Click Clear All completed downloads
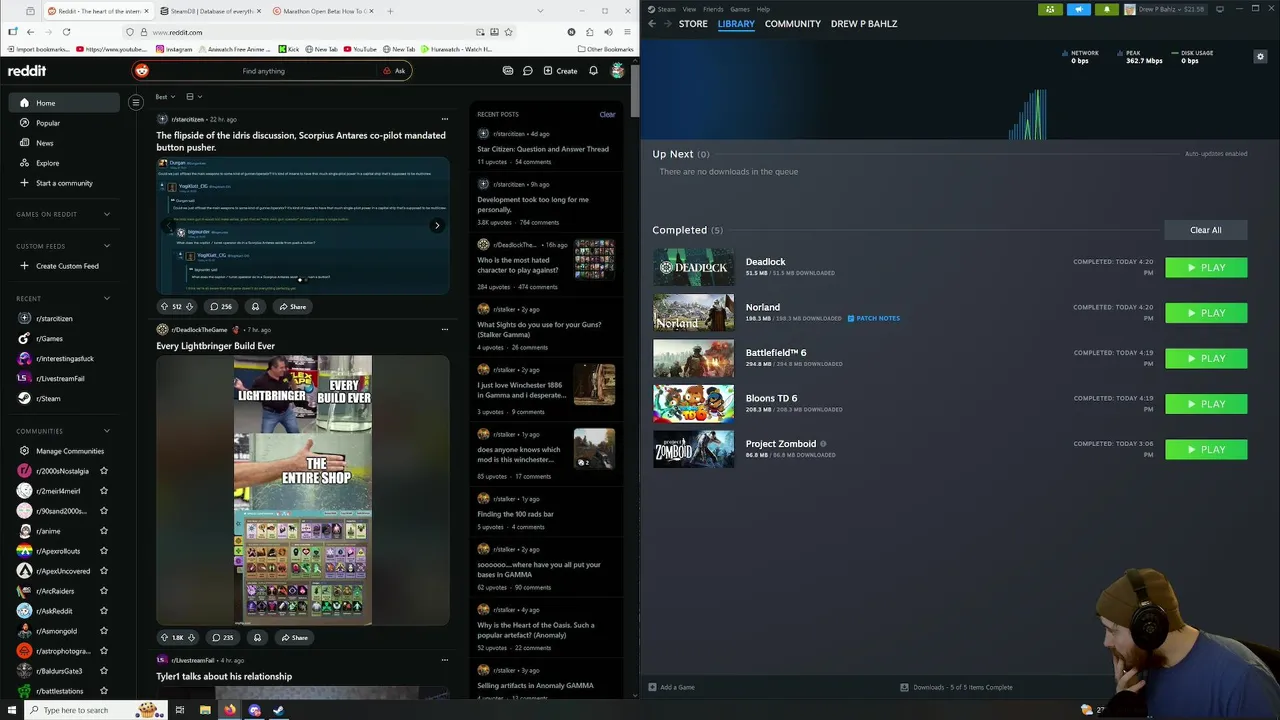Screen dimensions: 1280x720 [x=1206, y=230]
